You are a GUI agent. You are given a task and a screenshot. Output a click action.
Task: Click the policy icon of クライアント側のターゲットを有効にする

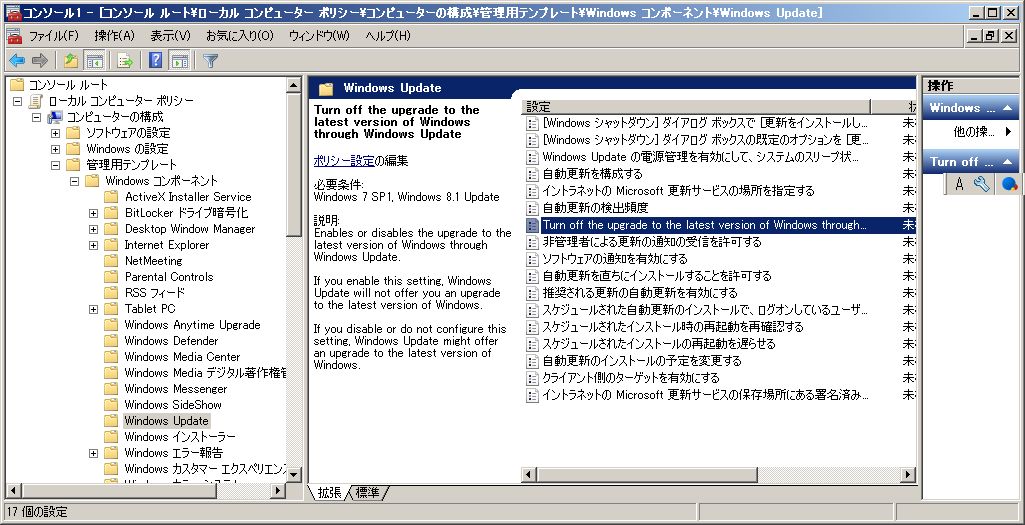[533, 378]
